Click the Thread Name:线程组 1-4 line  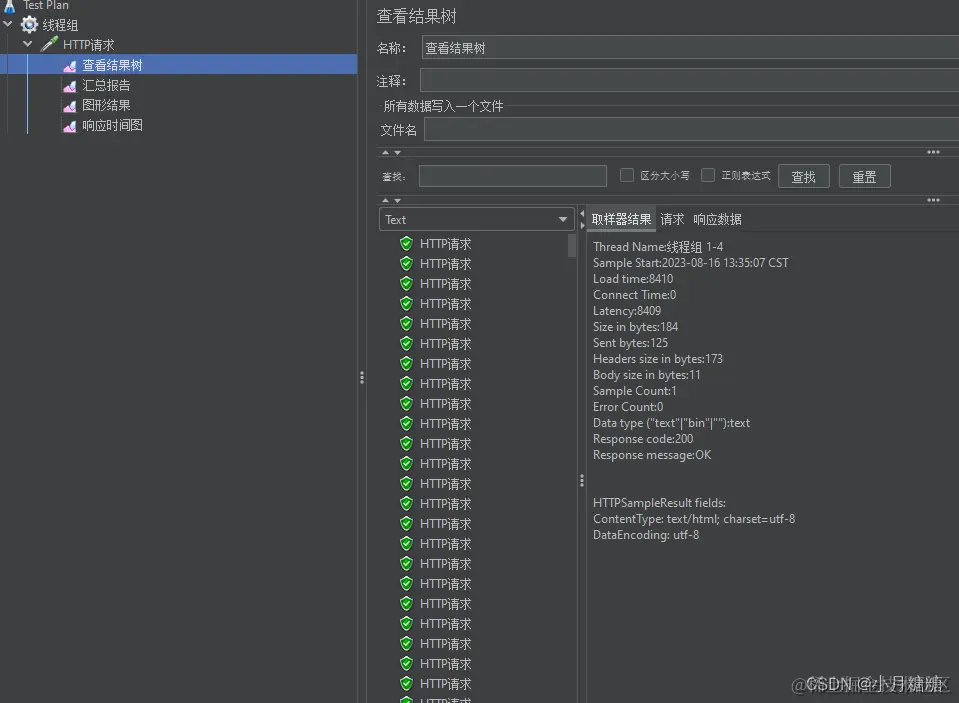point(658,247)
